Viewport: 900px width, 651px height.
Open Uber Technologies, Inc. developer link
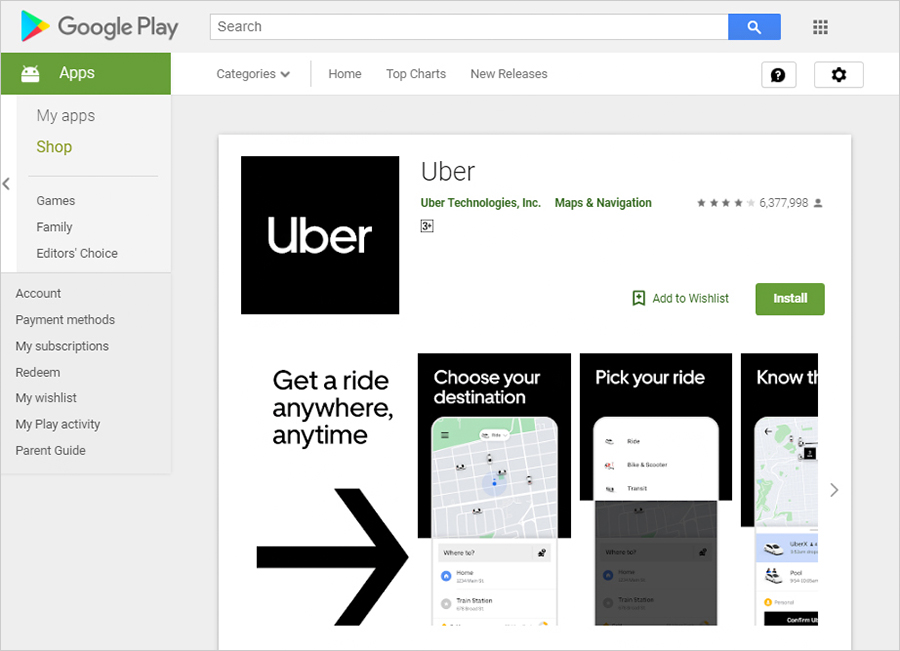point(480,203)
